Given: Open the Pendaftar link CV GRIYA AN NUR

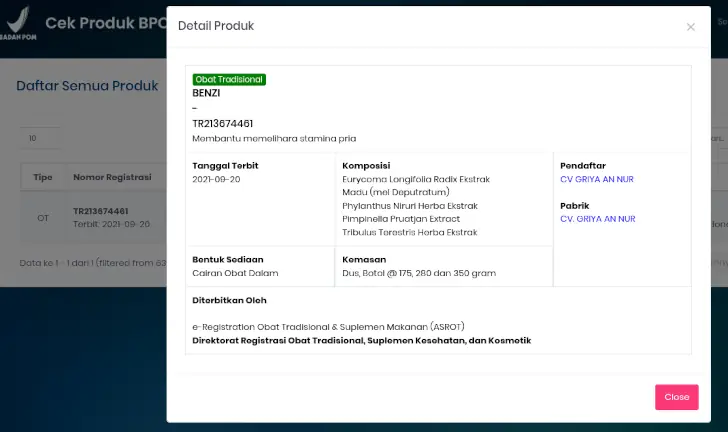Looking at the screenshot, I should (x=597, y=179).
